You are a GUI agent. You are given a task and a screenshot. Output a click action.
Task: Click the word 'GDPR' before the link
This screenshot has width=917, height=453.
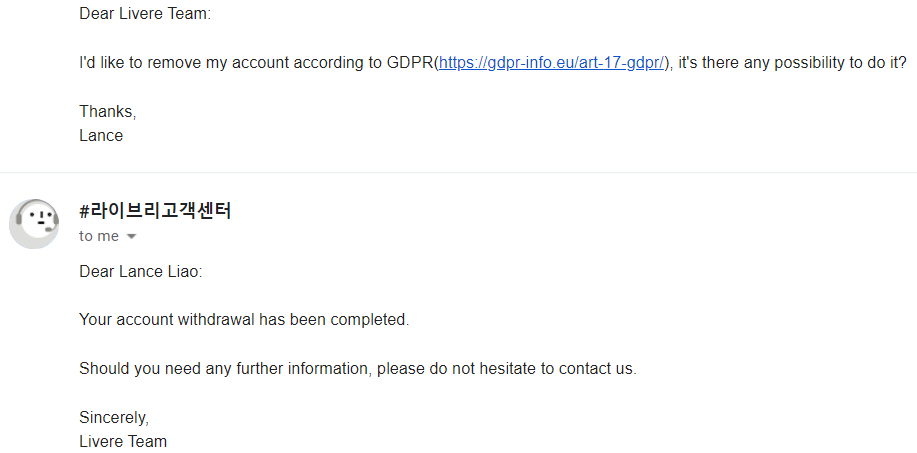coord(411,63)
